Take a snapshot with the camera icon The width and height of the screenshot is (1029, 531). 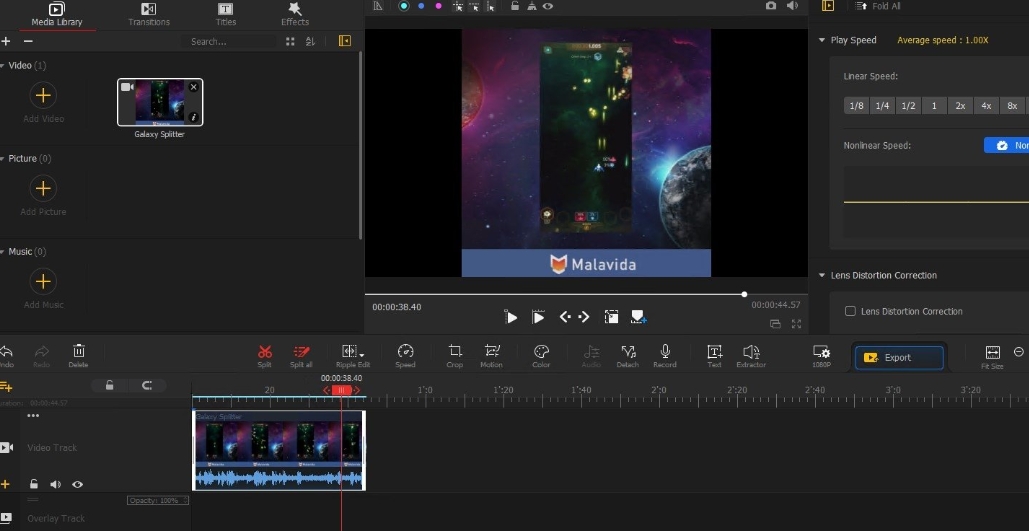770,6
